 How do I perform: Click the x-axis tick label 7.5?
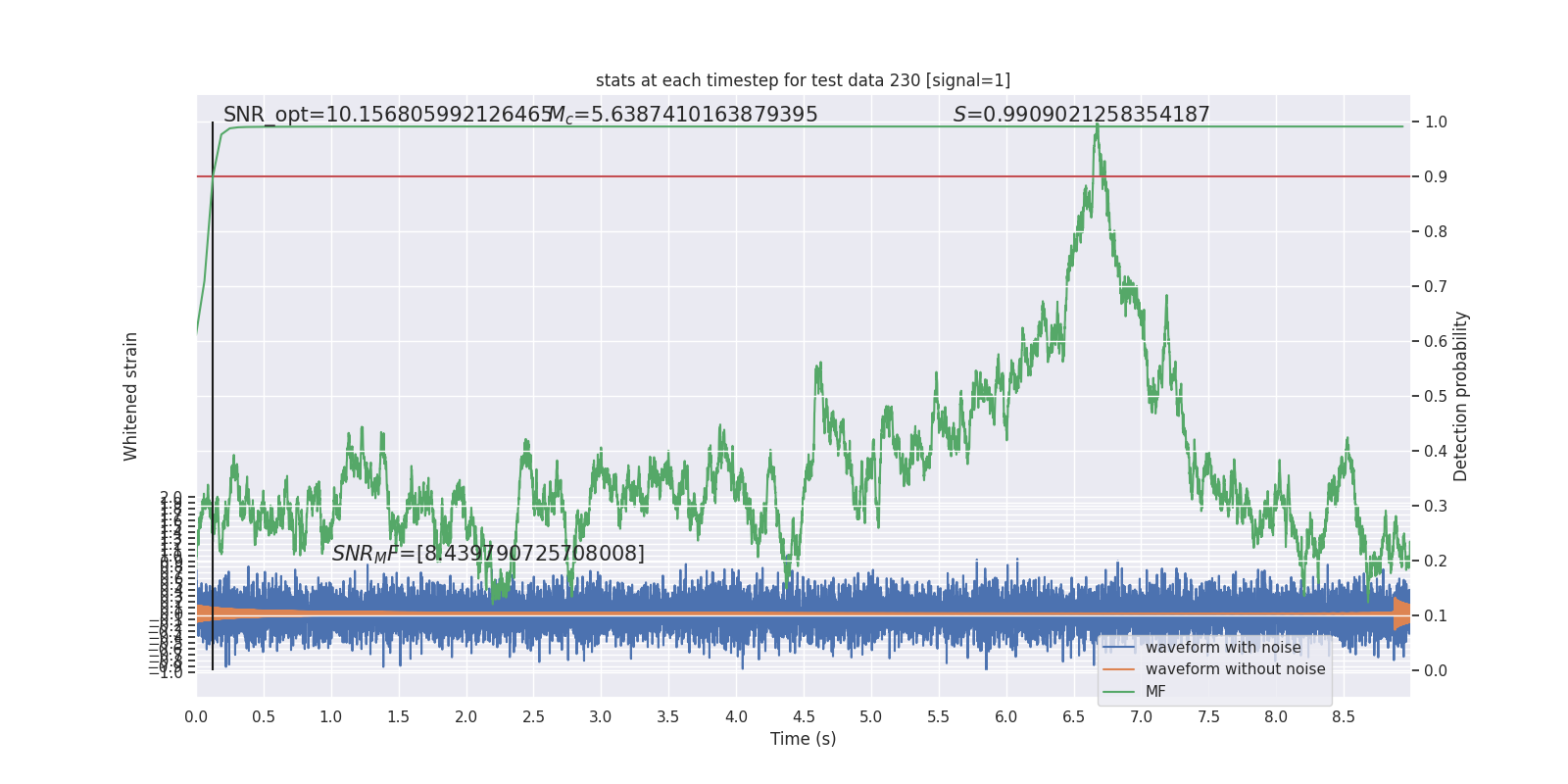pos(1208,717)
